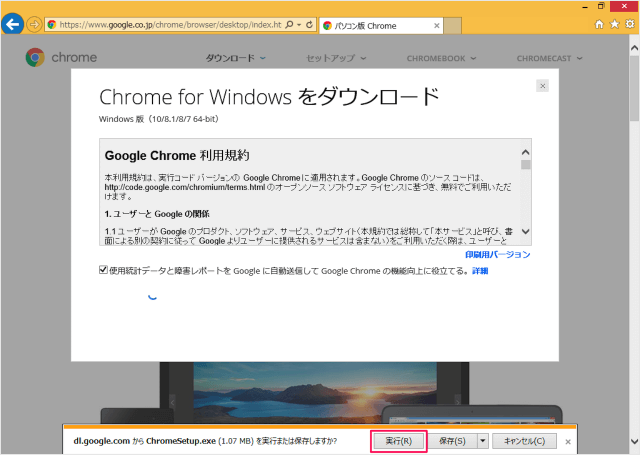Open the IE tools gear icon
The width and height of the screenshot is (640, 455).
tap(627, 24)
